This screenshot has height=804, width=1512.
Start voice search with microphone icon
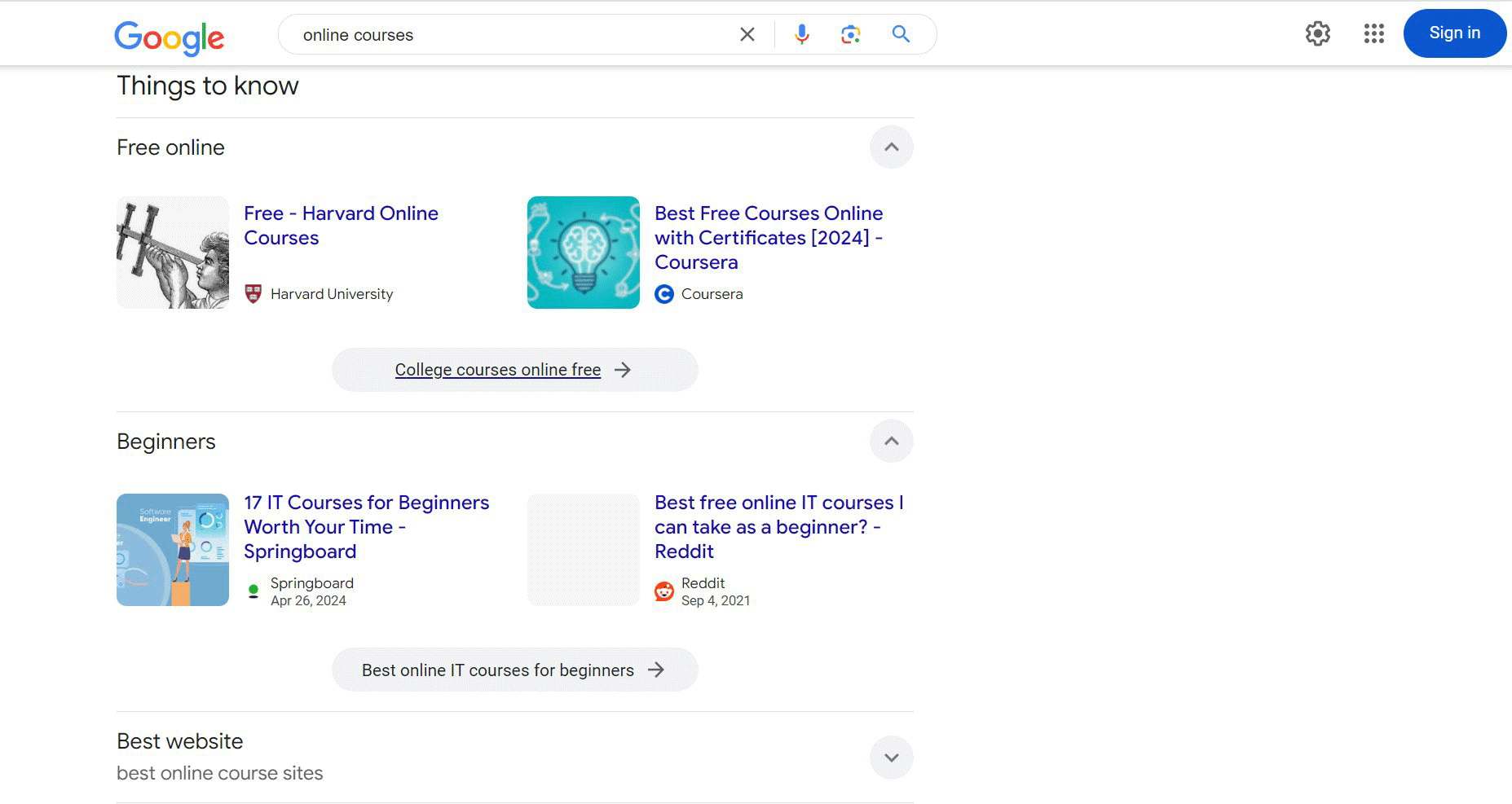click(802, 34)
